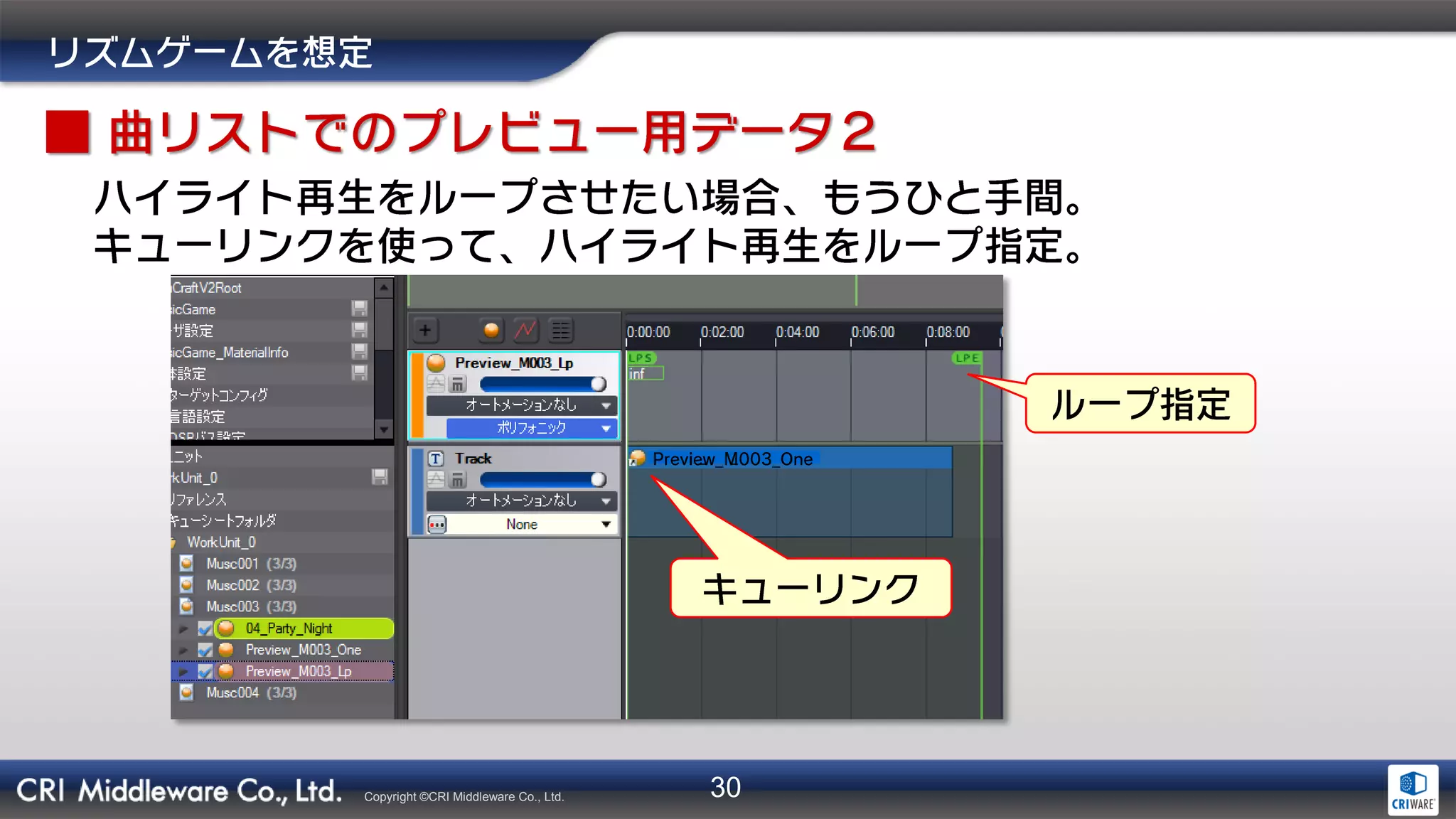Click the red automation graph toolbar icon

tap(525, 331)
